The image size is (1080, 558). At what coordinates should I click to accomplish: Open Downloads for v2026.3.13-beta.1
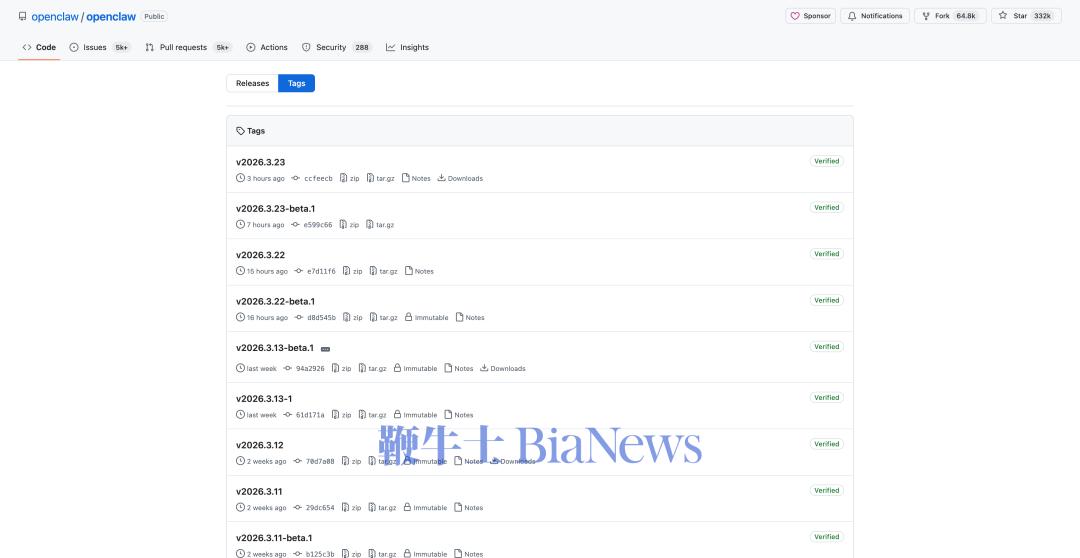(x=503, y=368)
